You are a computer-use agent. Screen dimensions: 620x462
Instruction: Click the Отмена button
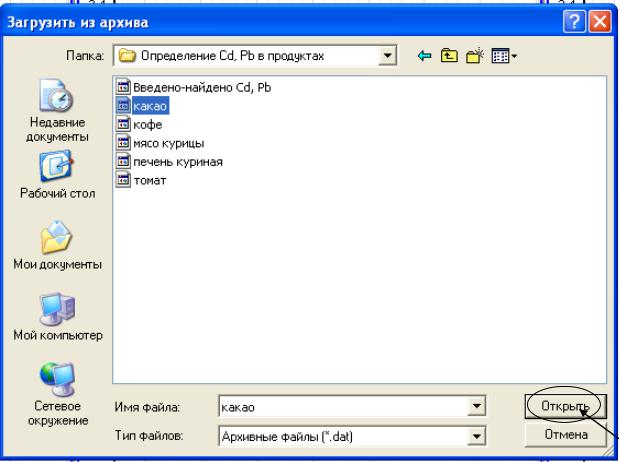click(565, 435)
